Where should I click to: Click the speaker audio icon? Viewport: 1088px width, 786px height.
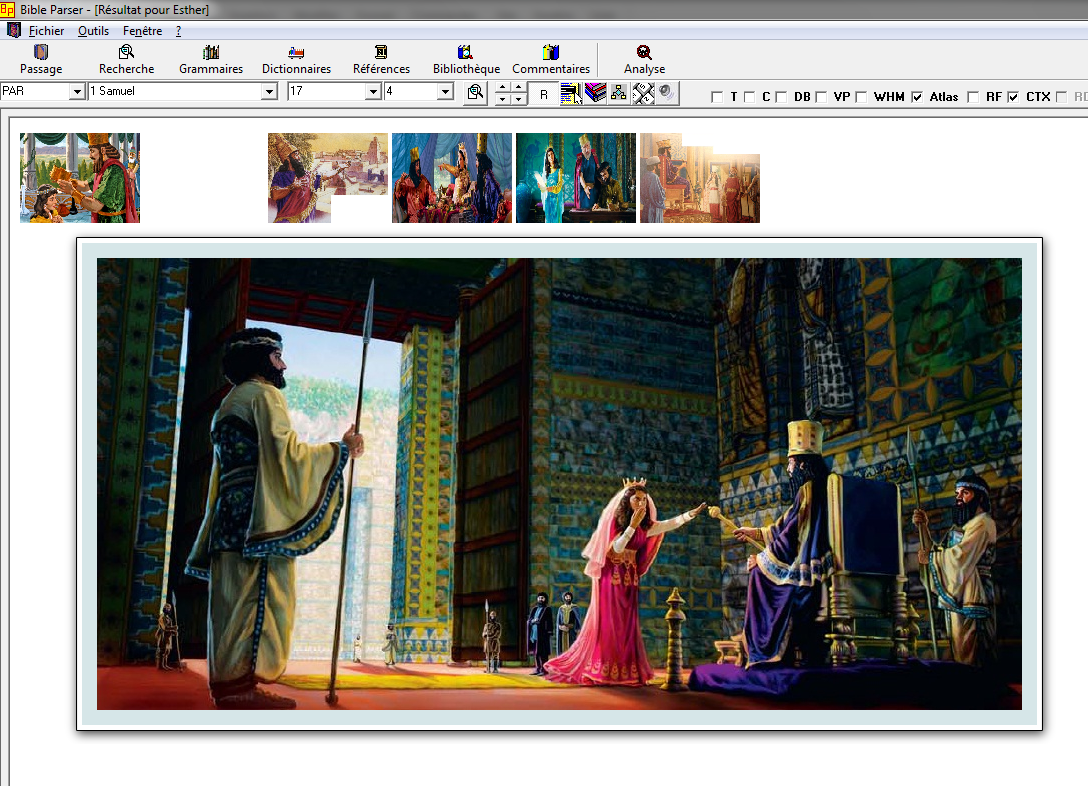click(x=667, y=93)
